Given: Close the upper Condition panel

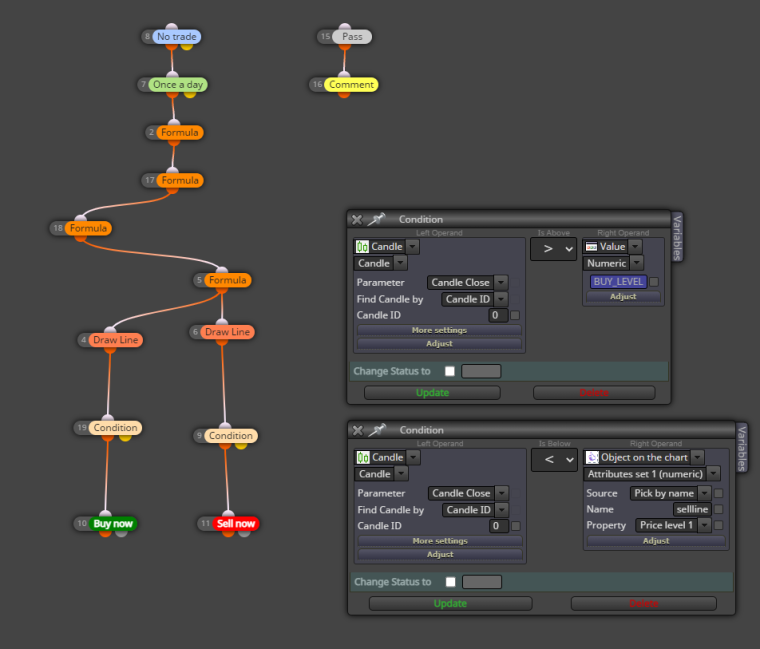Looking at the screenshot, I should tap(357, 220).
